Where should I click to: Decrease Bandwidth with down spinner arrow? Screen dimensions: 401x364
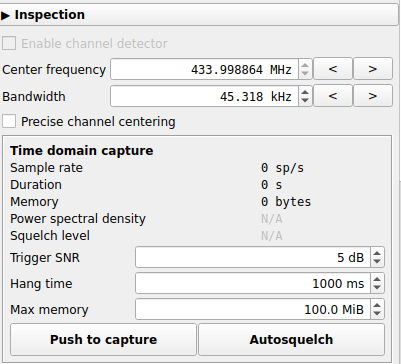click(x=305, y=101)
